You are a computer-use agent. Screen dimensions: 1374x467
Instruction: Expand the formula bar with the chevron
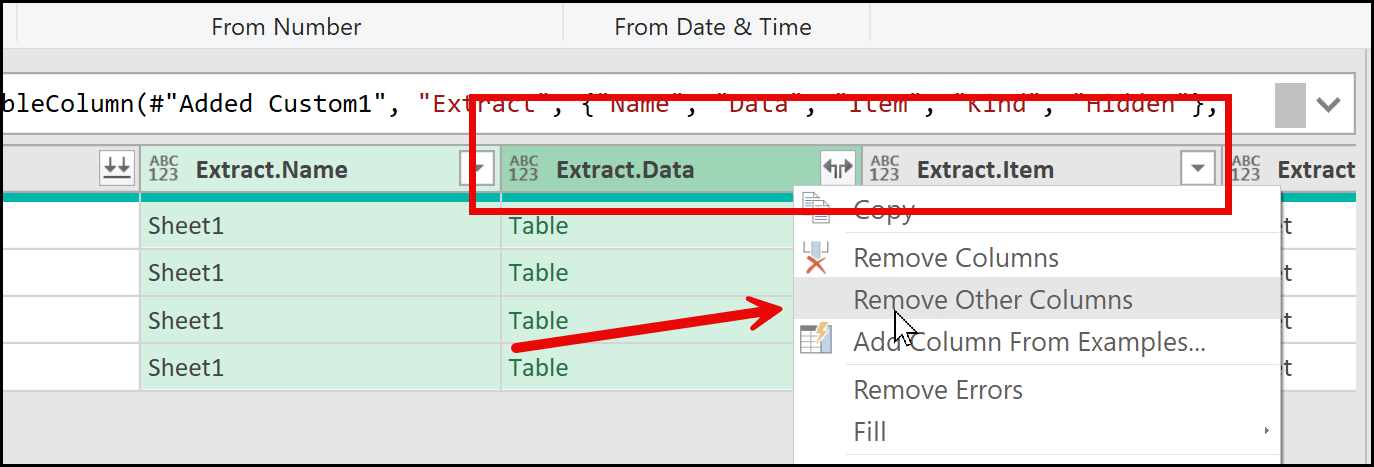(x=1328, y=104)
